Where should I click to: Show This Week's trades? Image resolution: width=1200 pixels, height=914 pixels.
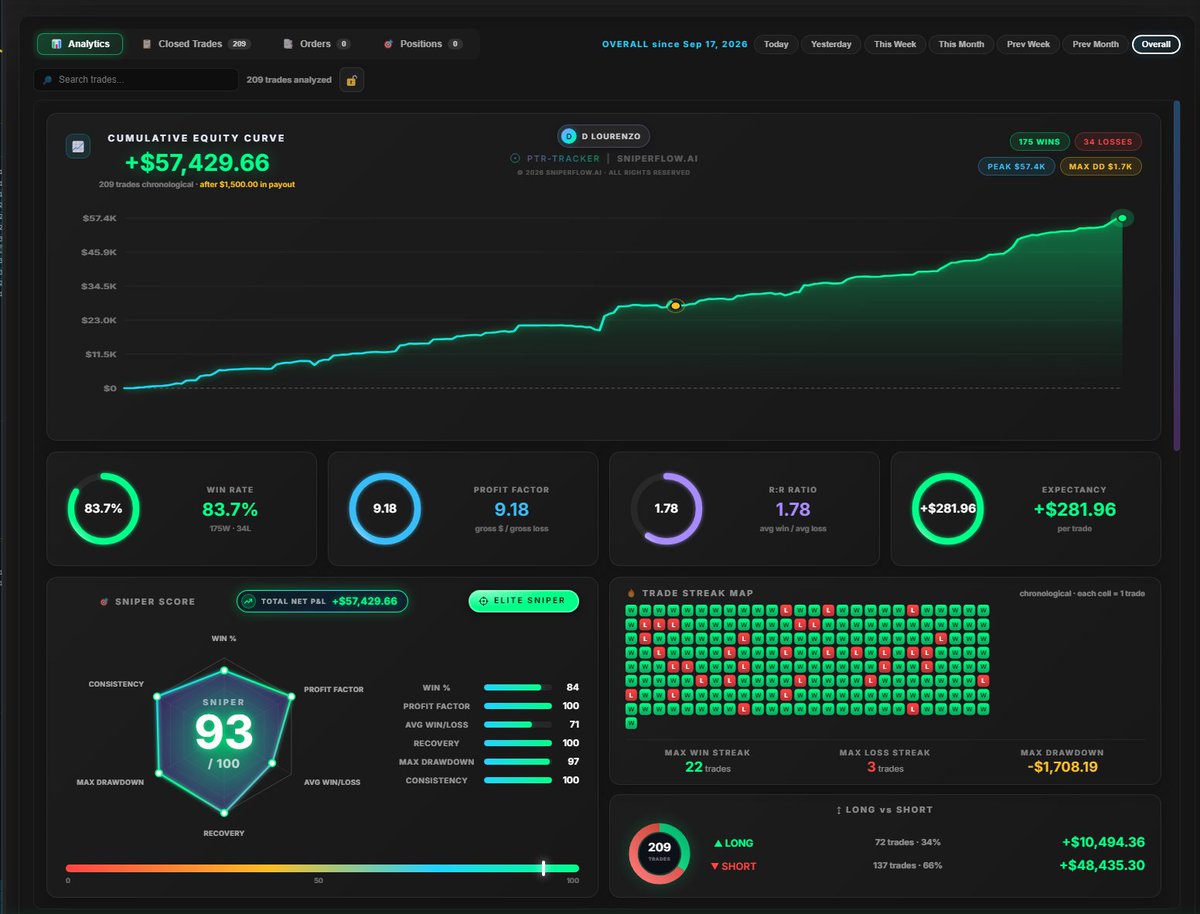(x=895, y=44)
